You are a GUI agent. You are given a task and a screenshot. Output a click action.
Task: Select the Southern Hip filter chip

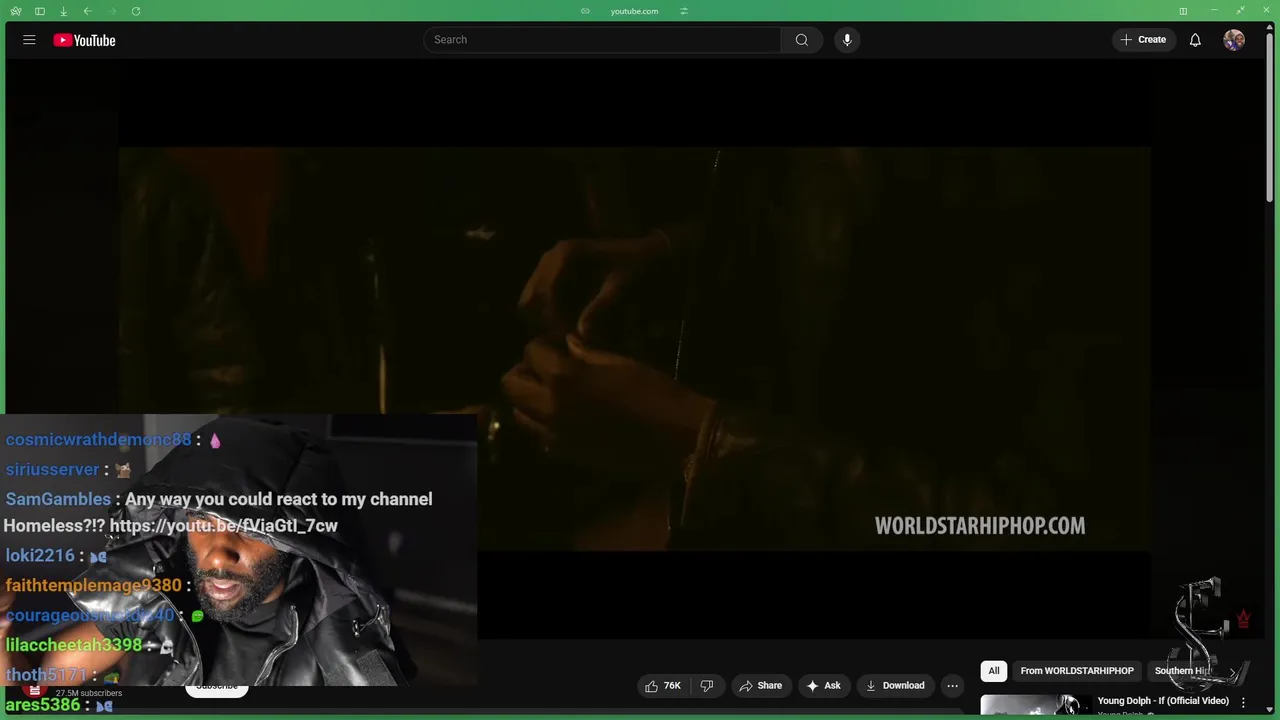pyautogui.click(x=1182, y=671)
